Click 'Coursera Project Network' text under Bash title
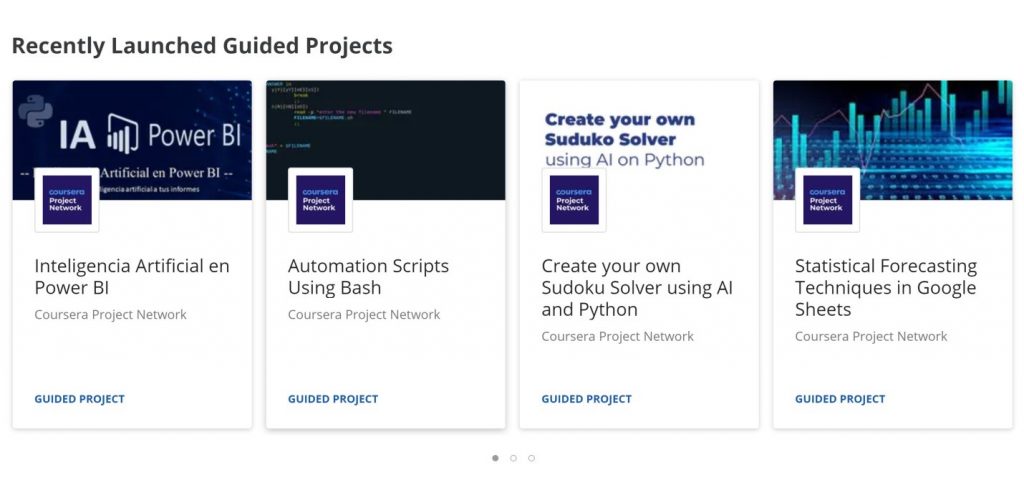Screen dimensions: 1024x480 click(x=364, y=315)
